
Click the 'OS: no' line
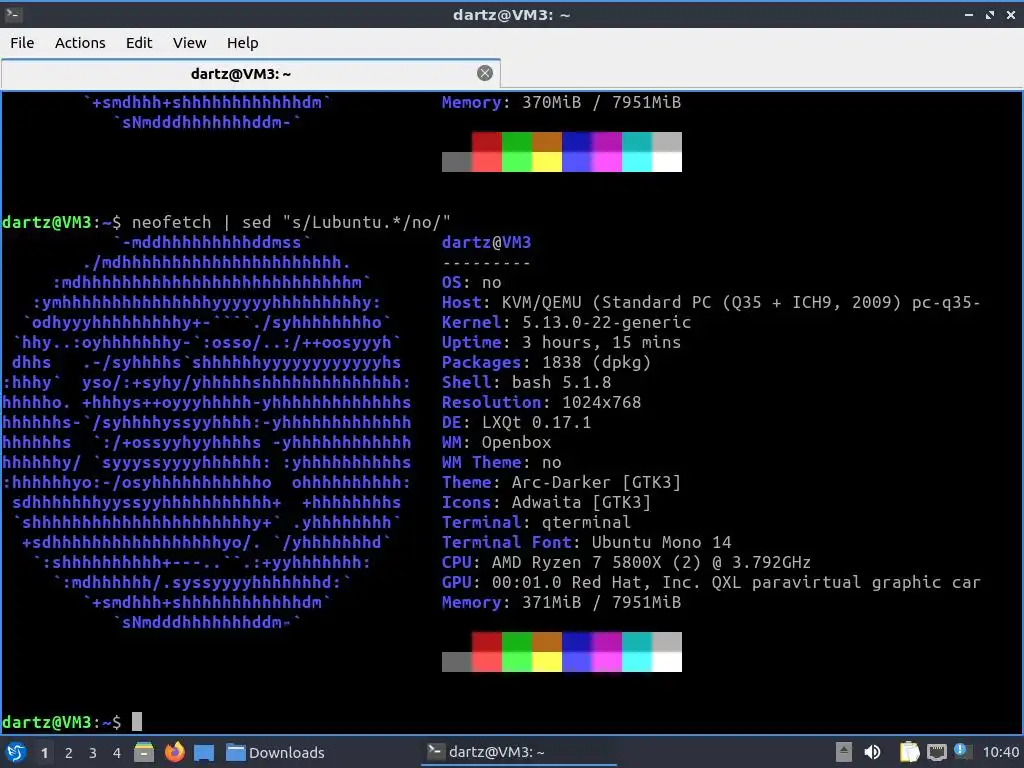coord(472,282)
